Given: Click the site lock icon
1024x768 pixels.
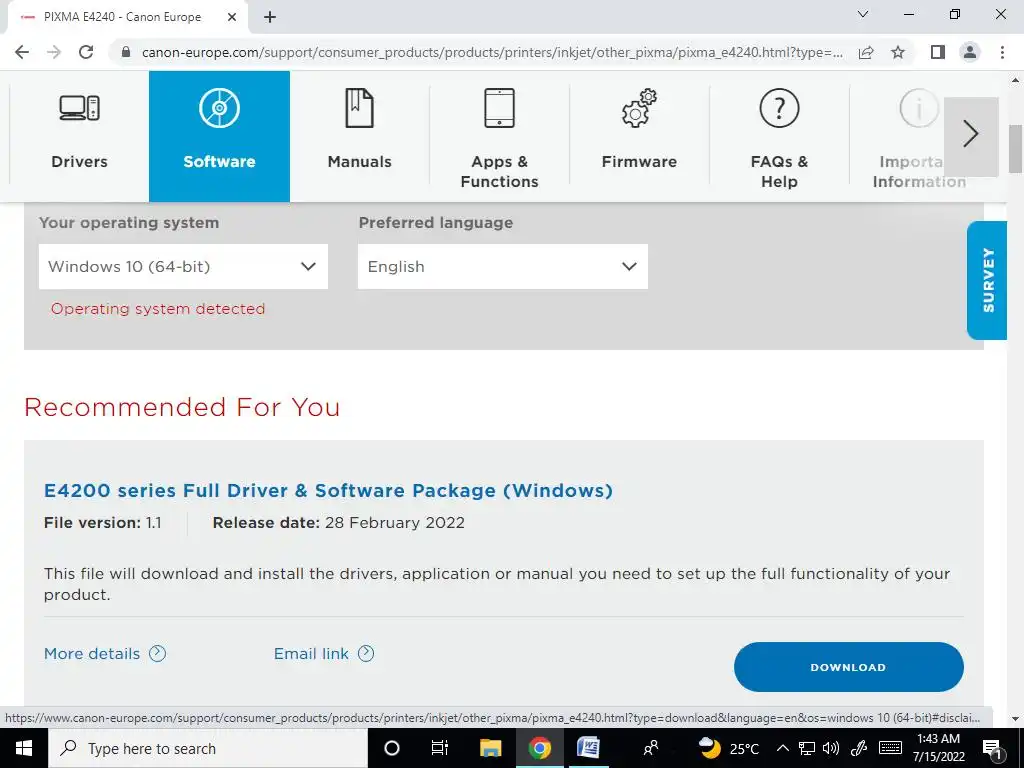Looking at the screenshot, I should 126,52.
